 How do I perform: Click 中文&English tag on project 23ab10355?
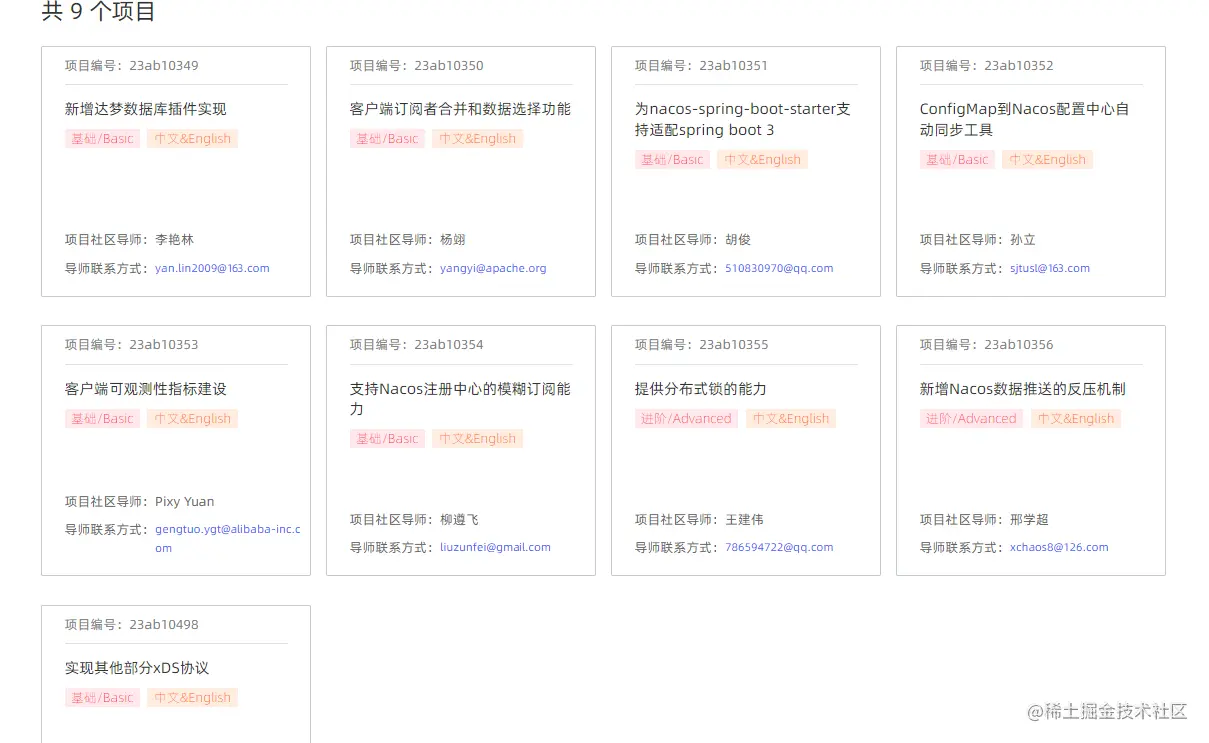point(791,419)
